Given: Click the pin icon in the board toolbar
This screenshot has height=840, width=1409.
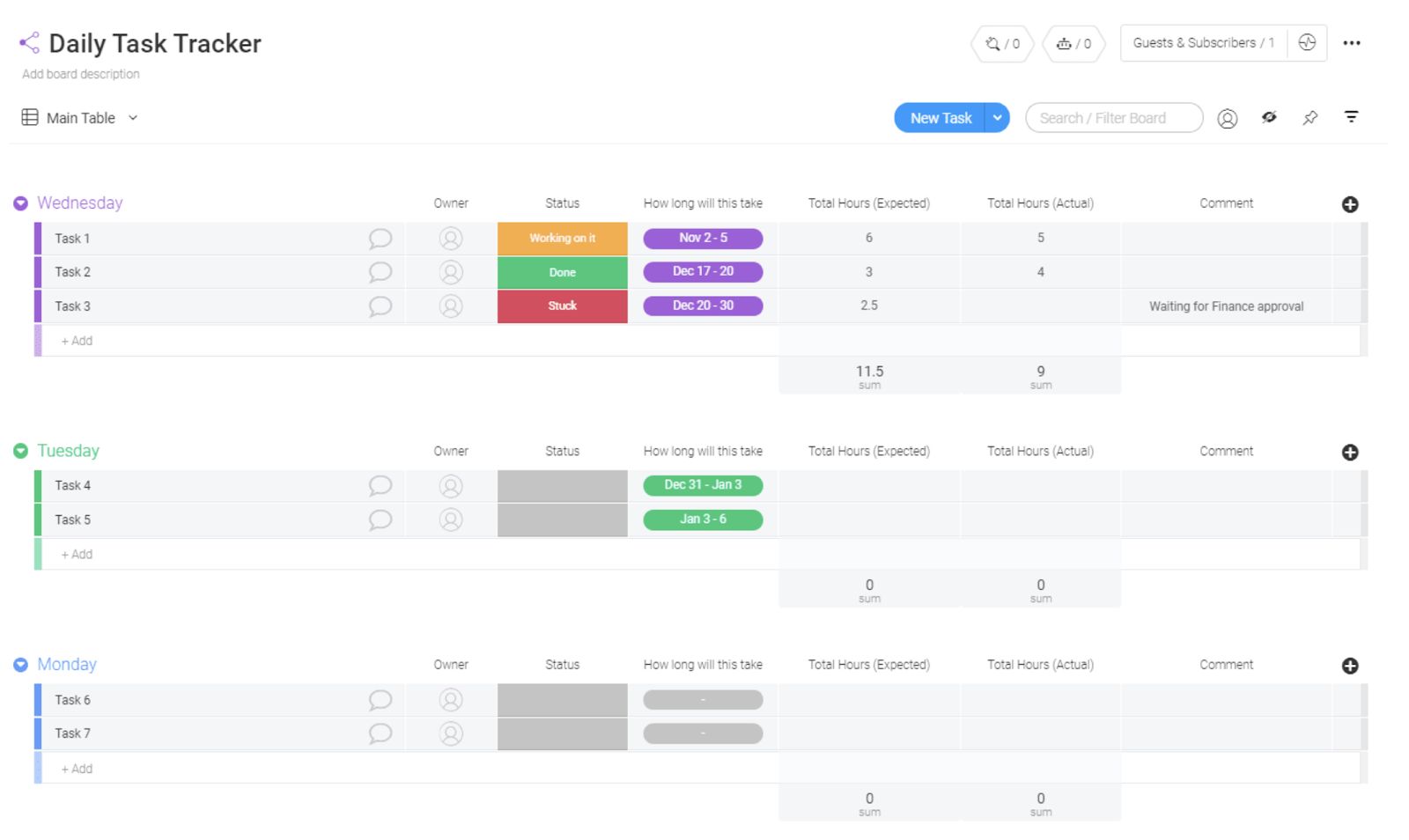Looking at the screenshot, I should 1309,117.
